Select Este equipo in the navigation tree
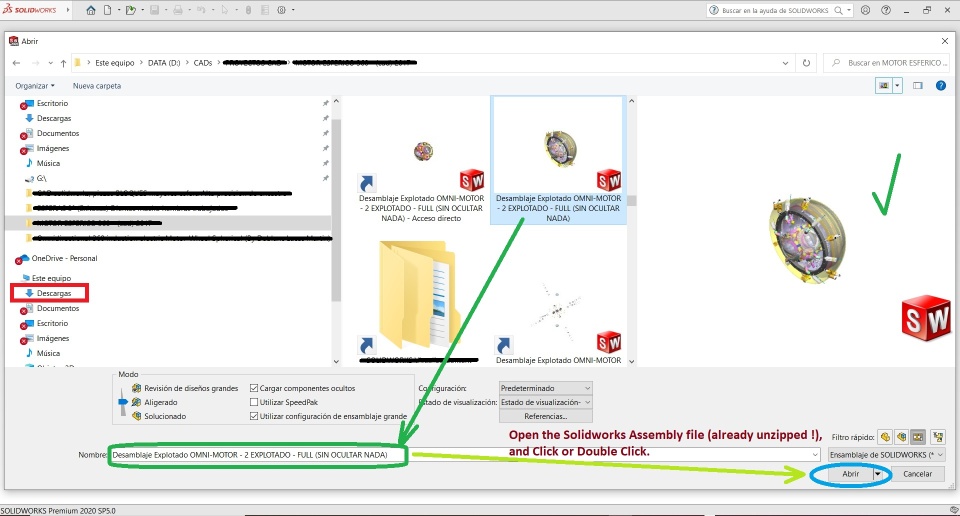The width and height of the screenshot is (960, 516). pyautogui.click(x=51, y=278)
